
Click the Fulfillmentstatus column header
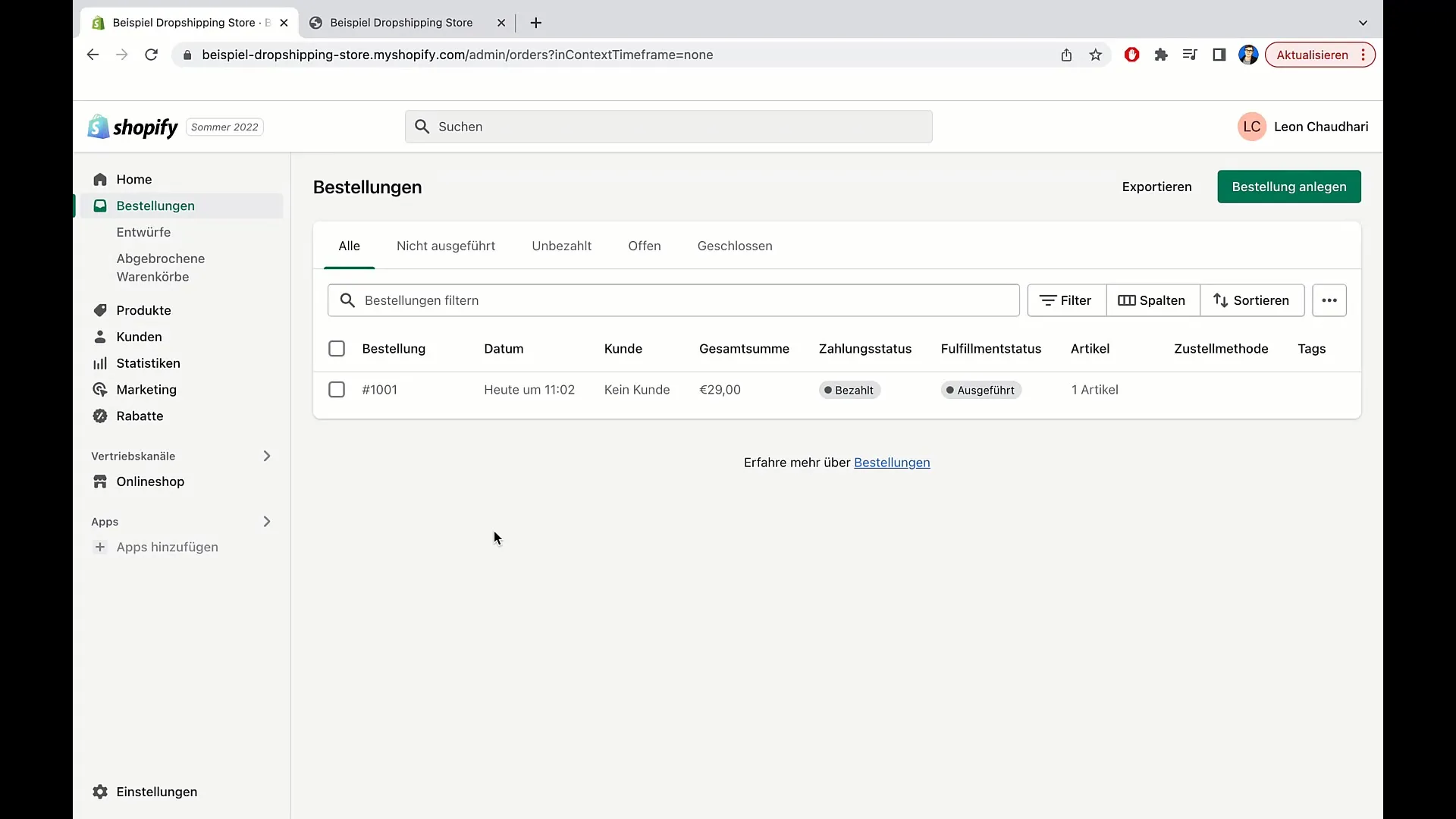(x=990, y=349)
